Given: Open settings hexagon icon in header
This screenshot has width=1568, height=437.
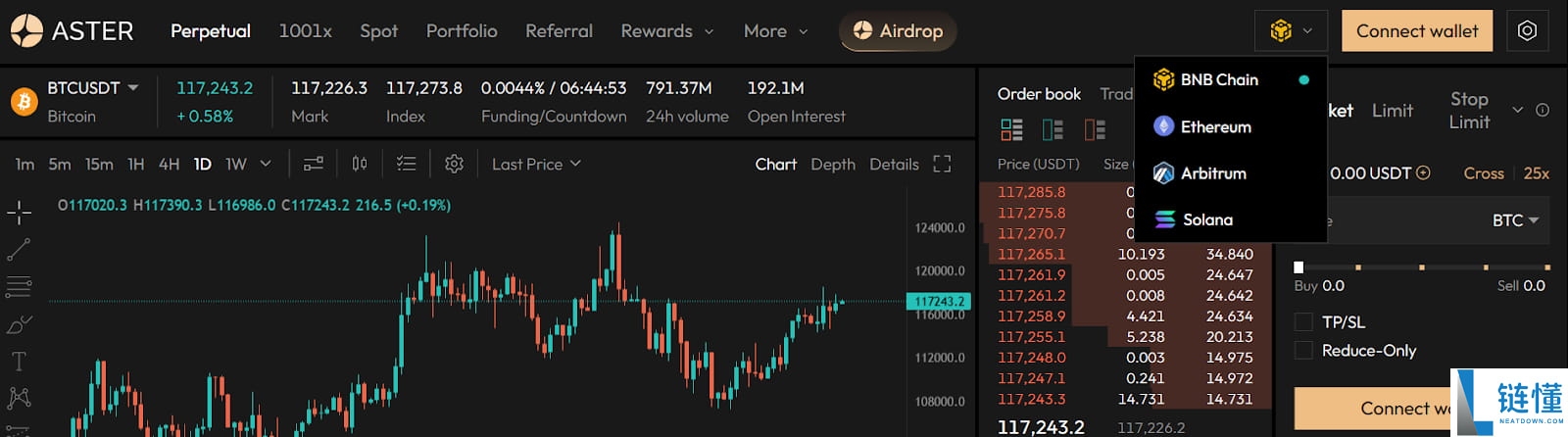Looking at the screenshot, I should pyautogui.click(x=1527, y=31).
